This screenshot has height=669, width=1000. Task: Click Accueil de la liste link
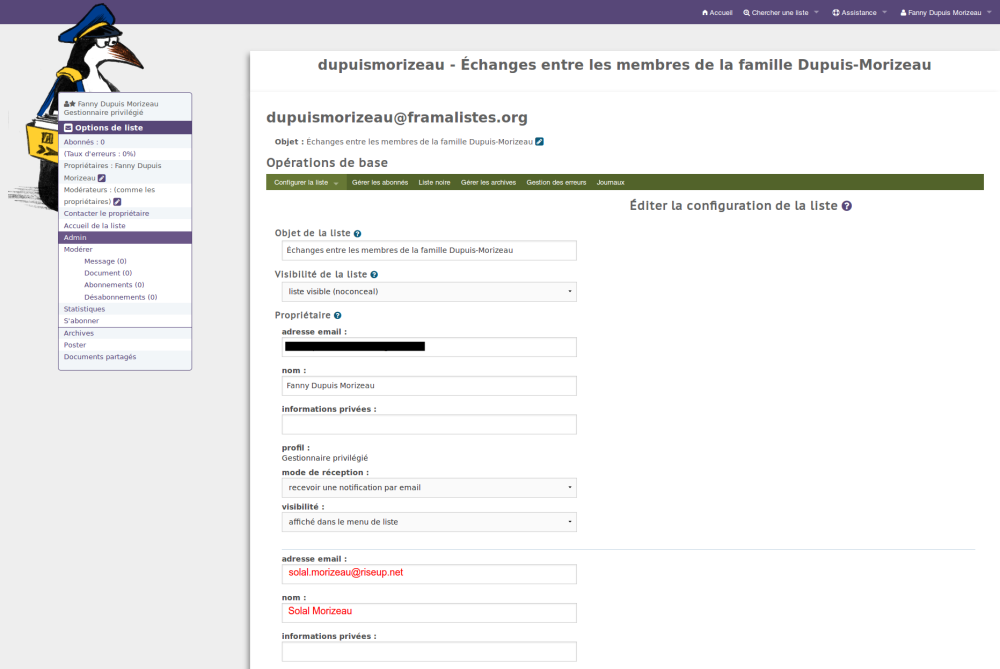[x=94, y=226]
